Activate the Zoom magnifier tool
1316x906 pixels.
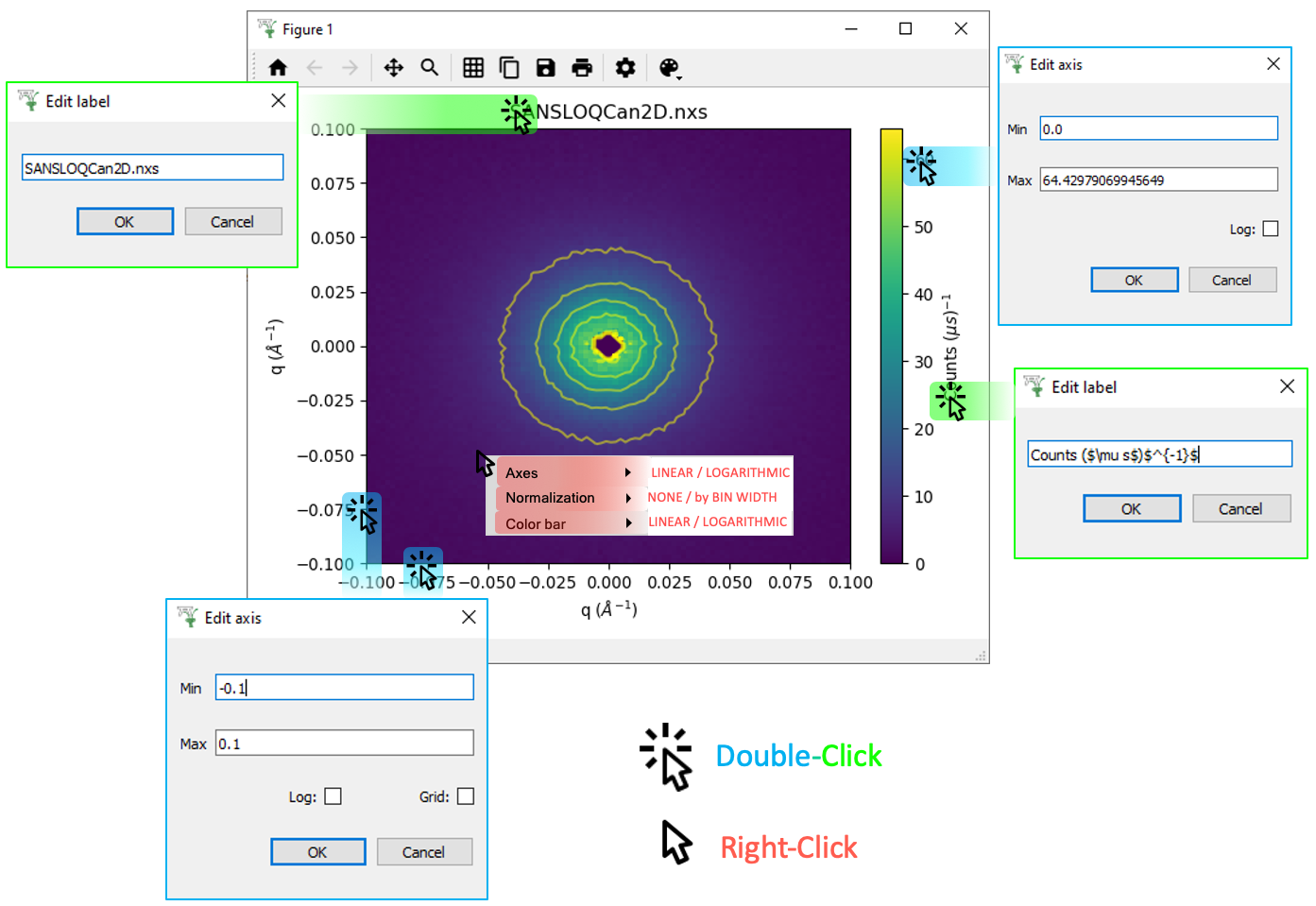point(430,67)
